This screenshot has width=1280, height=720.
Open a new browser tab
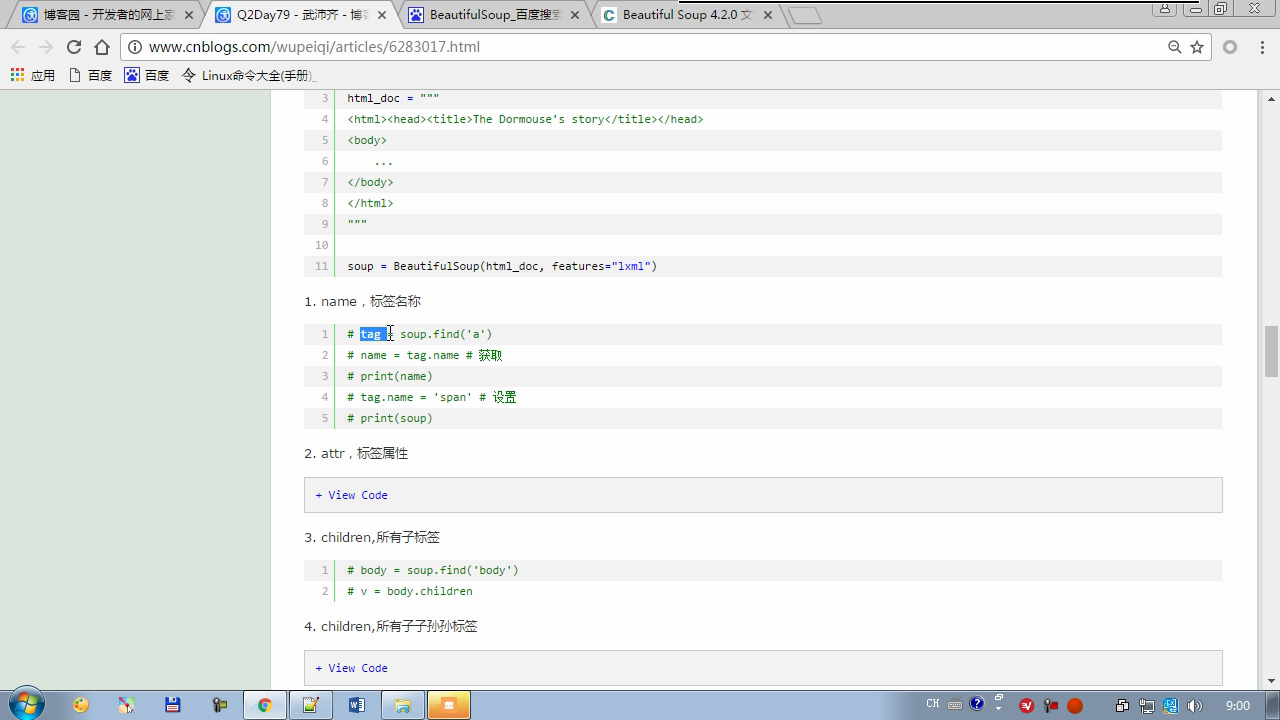point(804,15)
